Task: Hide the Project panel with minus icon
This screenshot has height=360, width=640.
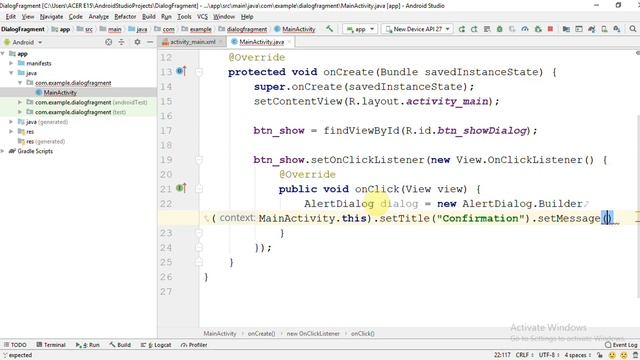Action: tap(150, 42)
